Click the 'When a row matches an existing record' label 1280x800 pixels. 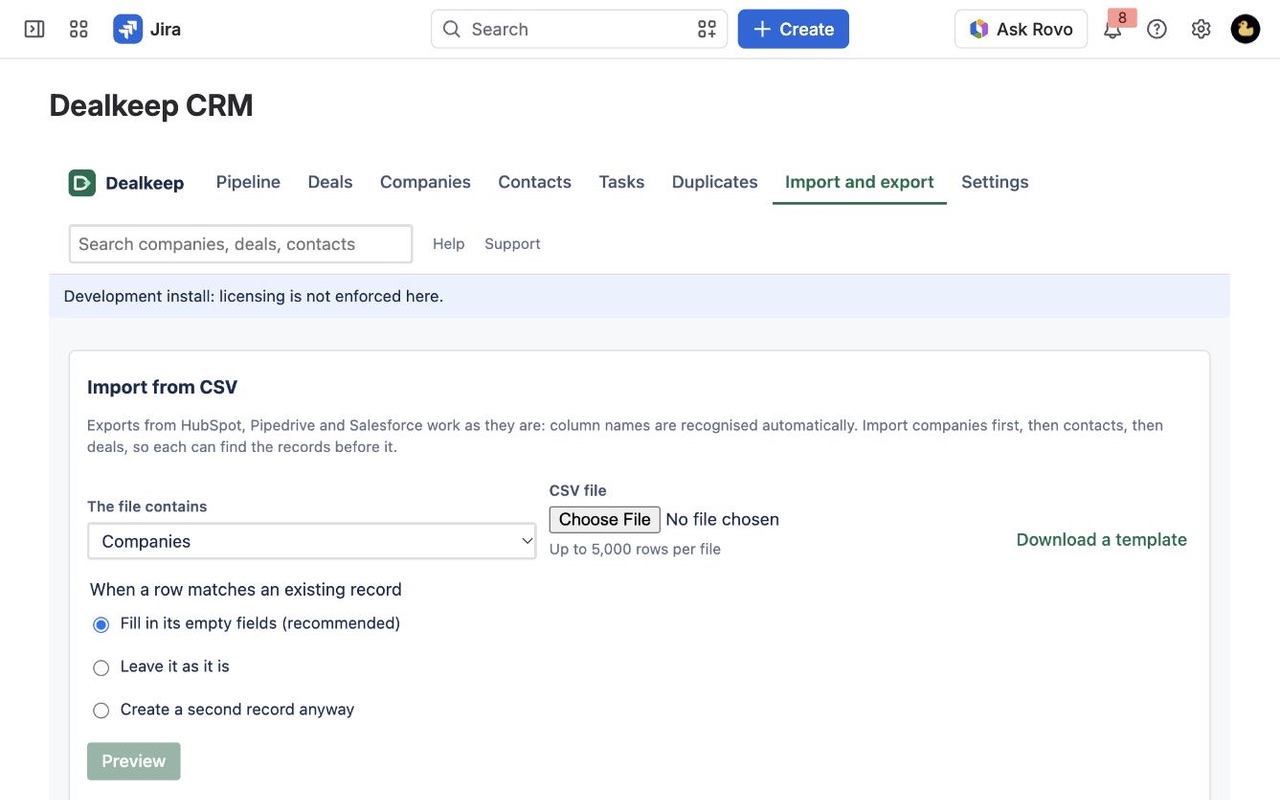point(246,589)
